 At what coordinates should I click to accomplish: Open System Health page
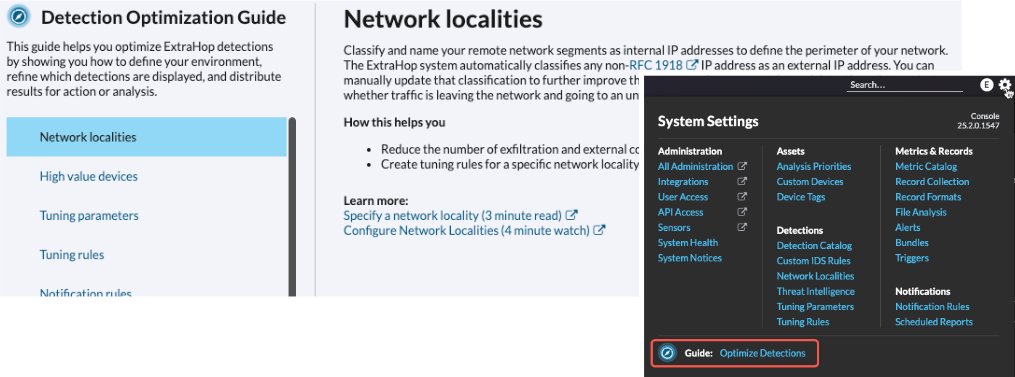(687, 243)
